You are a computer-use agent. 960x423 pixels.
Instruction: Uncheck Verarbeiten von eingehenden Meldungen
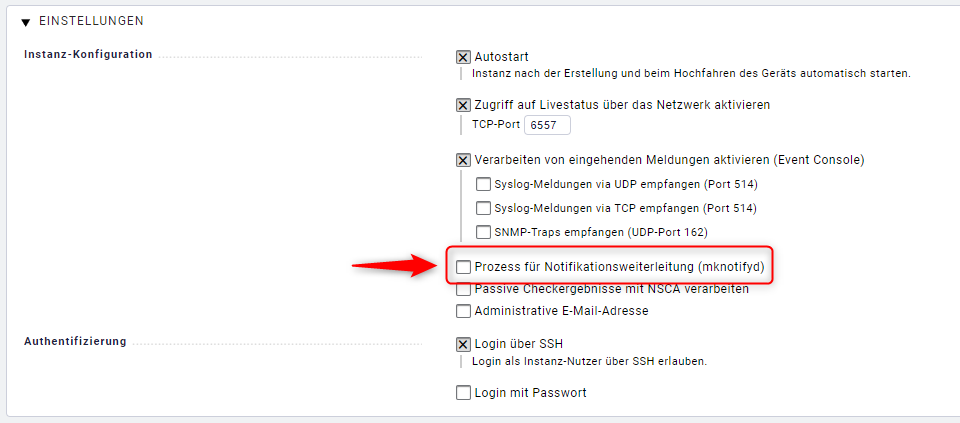[463, 160]
